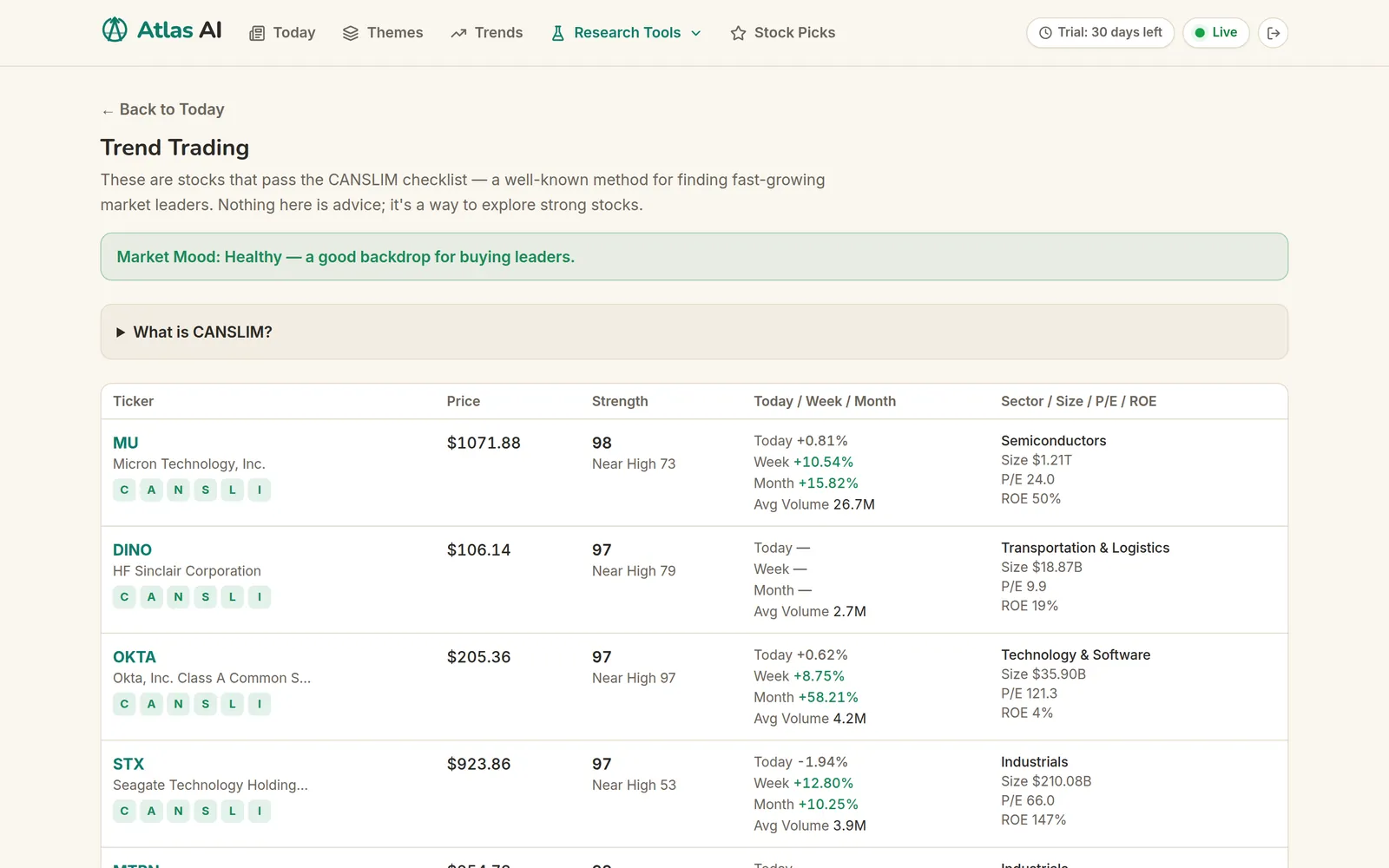Viewport: 1389px width, 868px height.
Task: Click the Technology & Software sector label
Action: (x=1076, y=654)
